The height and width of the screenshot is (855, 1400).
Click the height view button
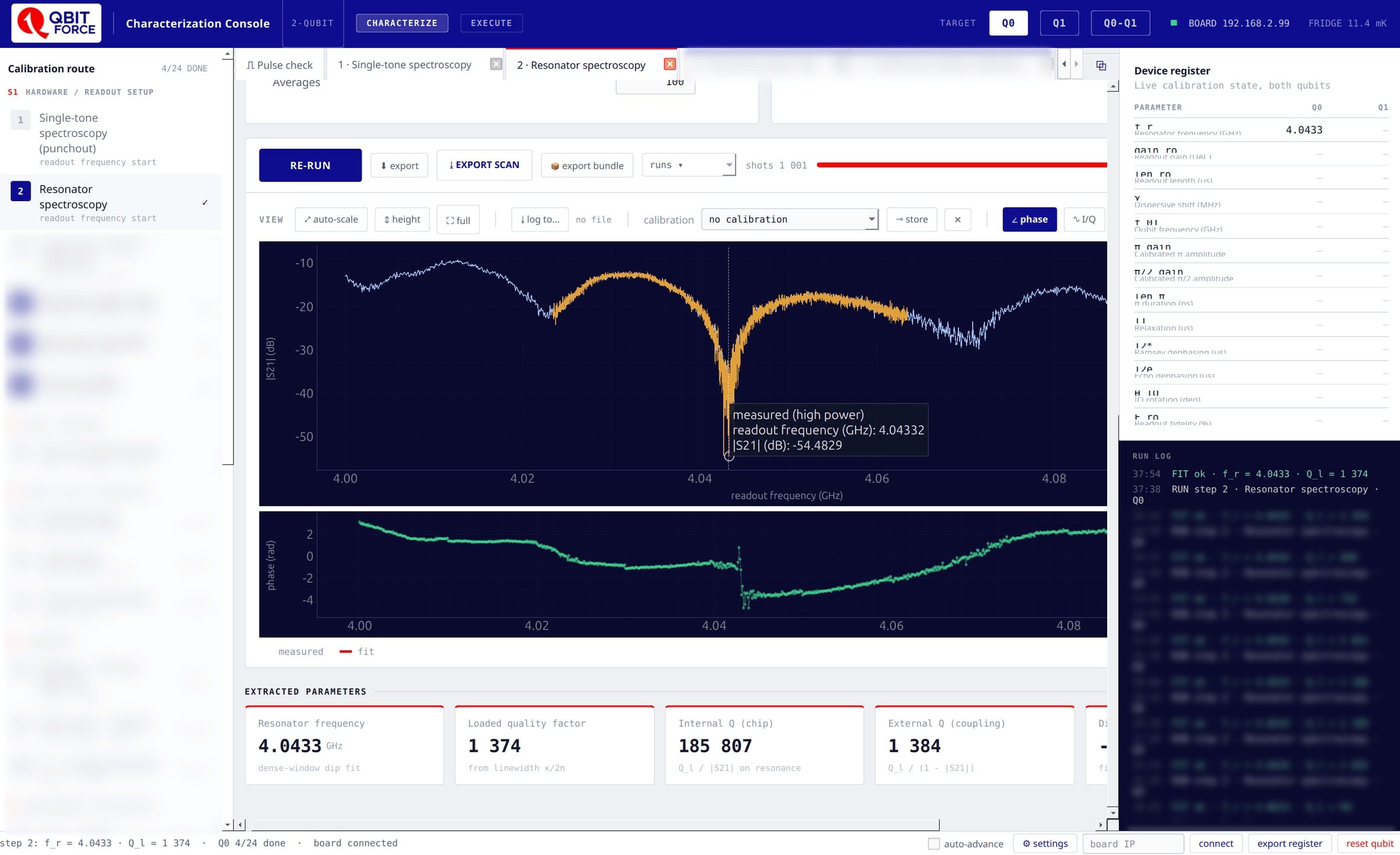coord(402,220)
